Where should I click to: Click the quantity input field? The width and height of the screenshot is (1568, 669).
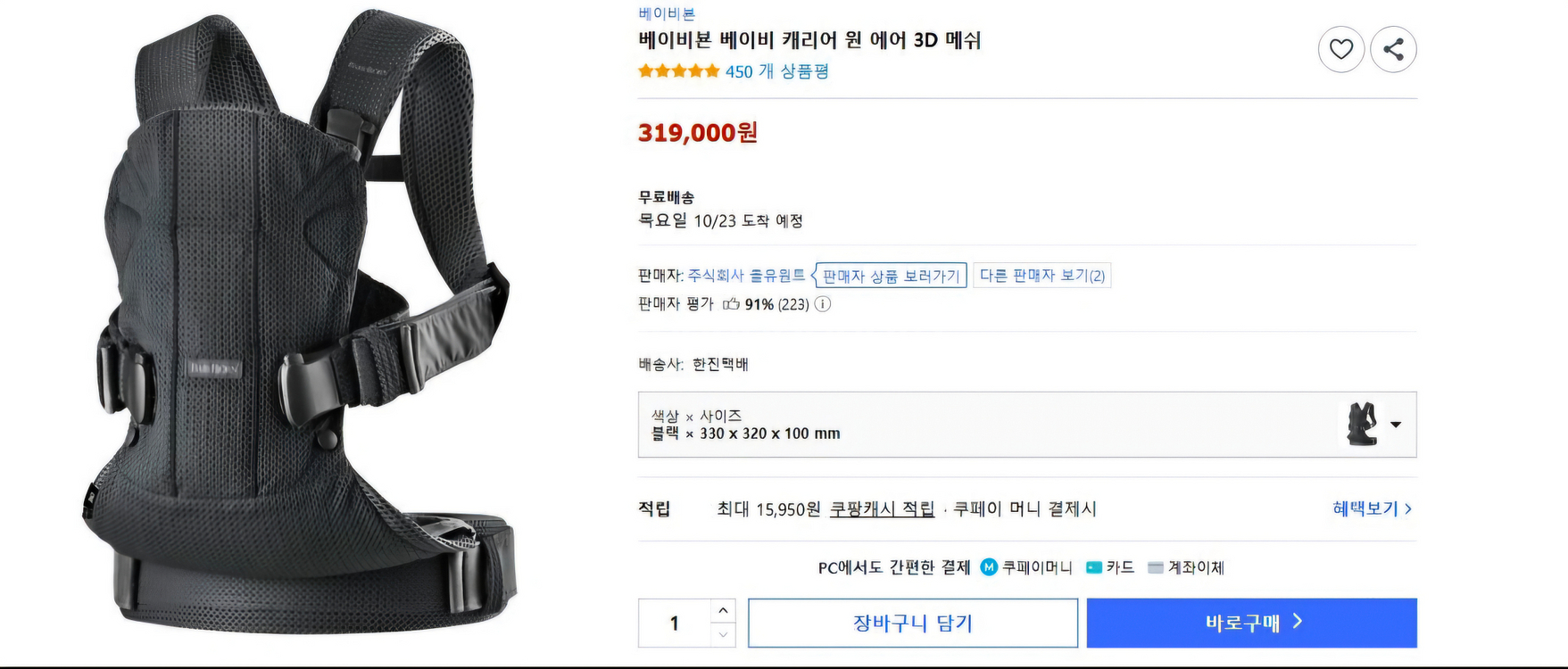click(x=675, y=623)
